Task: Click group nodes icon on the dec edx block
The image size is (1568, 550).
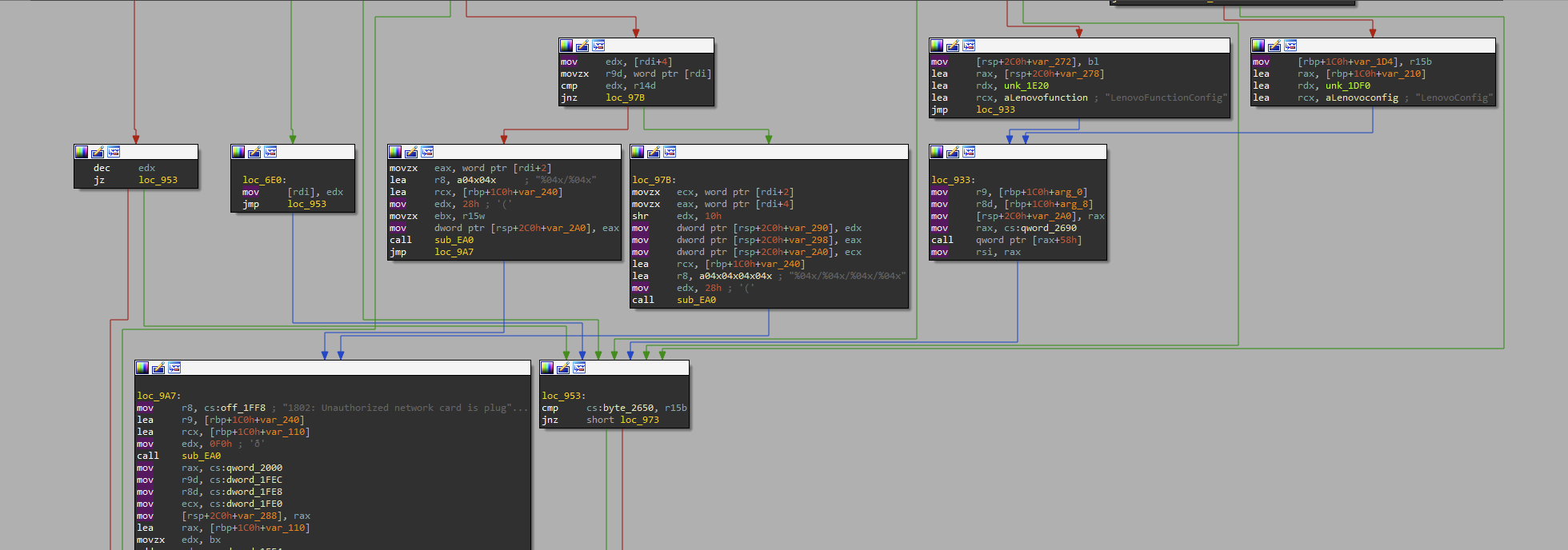Action: point(114,152)
